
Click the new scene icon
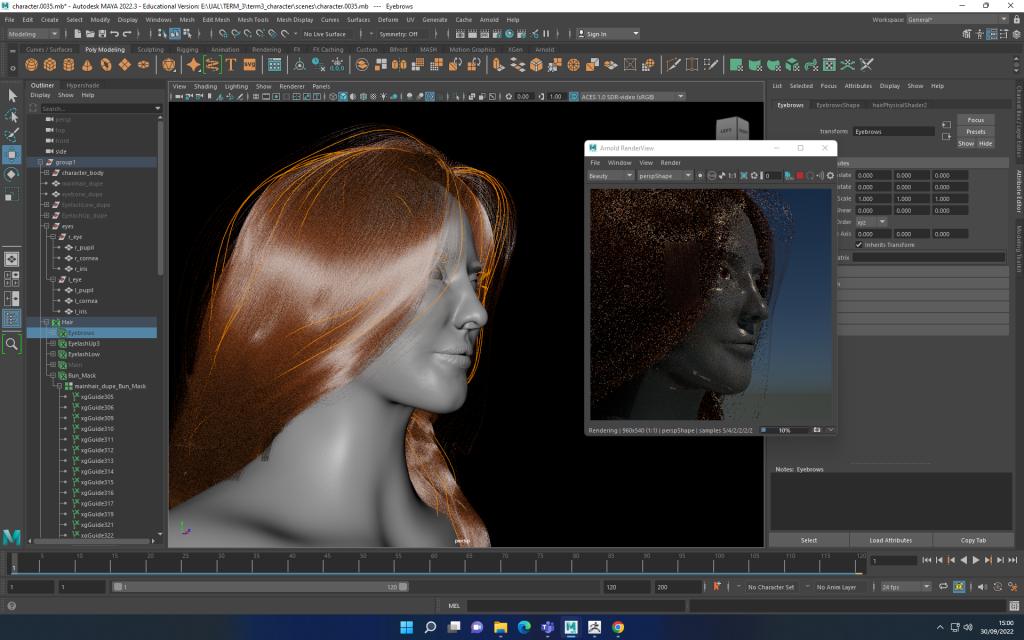78,34
